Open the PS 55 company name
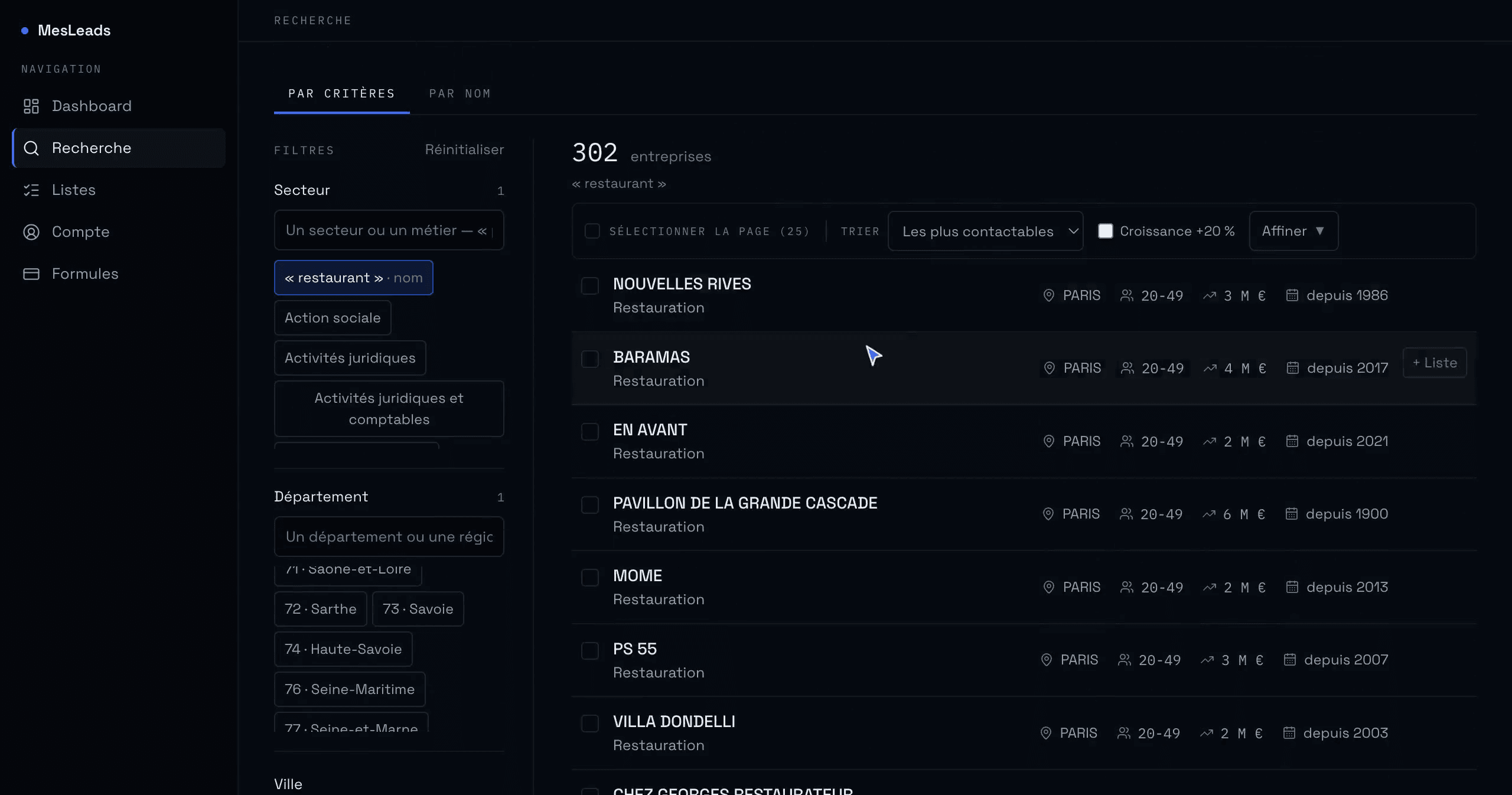 pos(635,649)
